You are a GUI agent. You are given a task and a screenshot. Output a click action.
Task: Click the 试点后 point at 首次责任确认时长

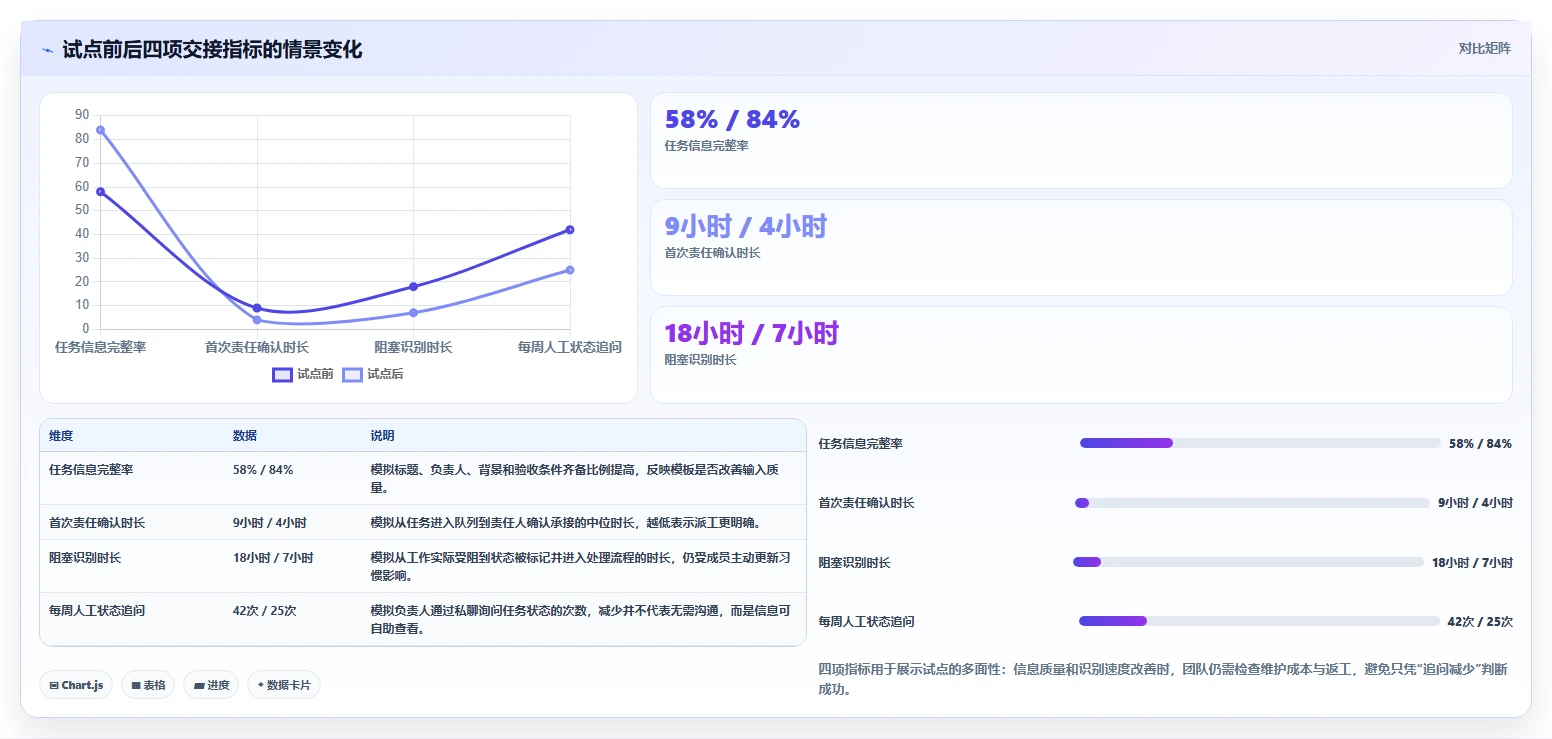(257, 320)
